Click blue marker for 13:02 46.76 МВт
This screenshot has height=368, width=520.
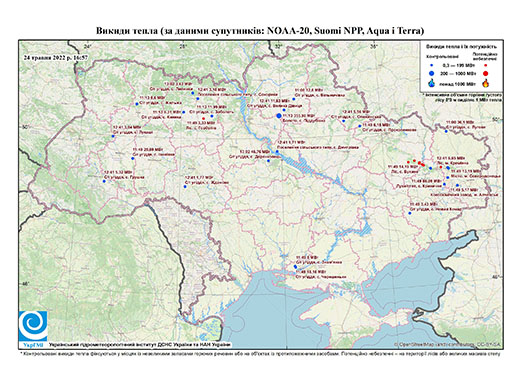pos(268,161)
